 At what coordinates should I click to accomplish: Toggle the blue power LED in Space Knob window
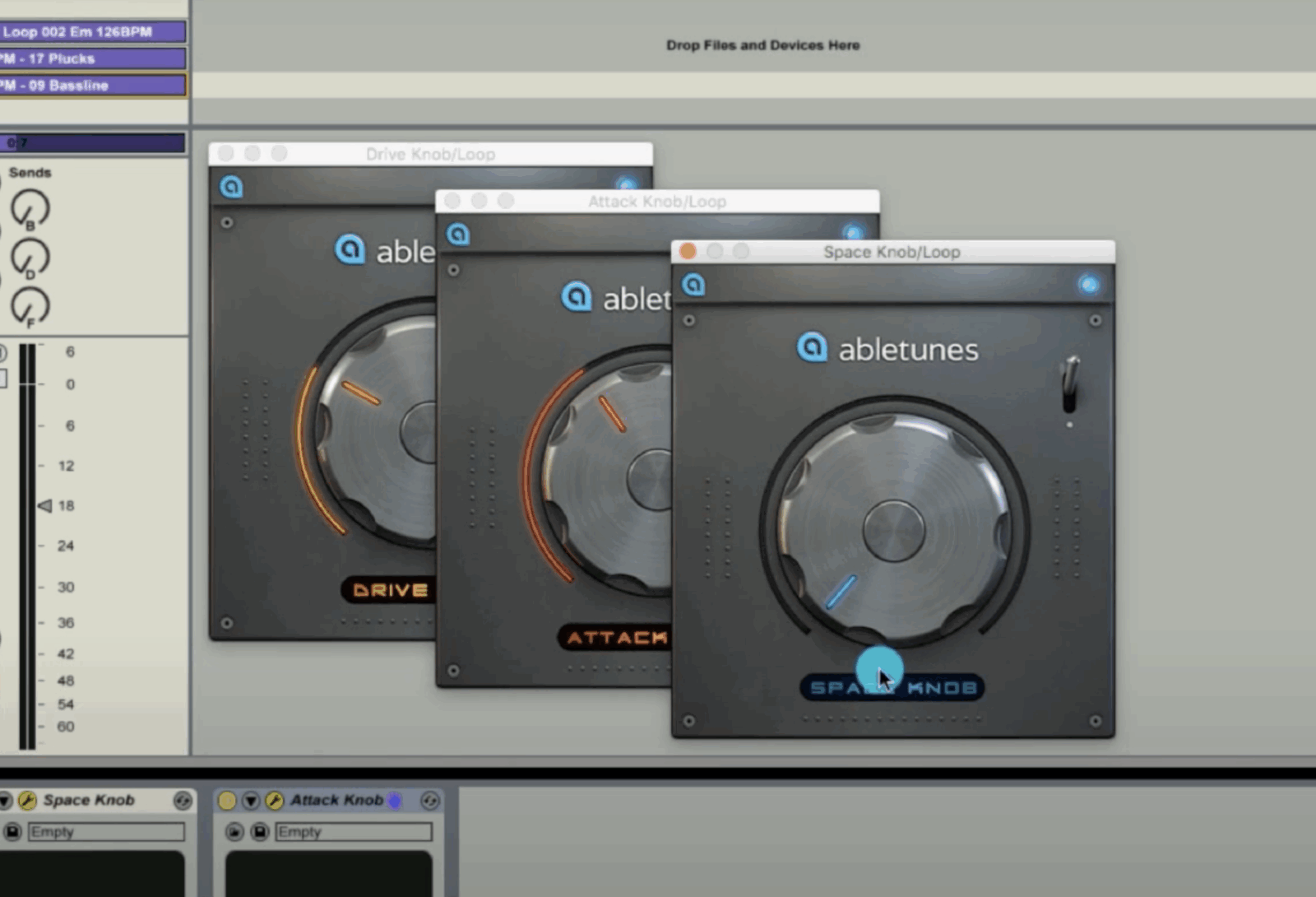(x=1089, y=285)
